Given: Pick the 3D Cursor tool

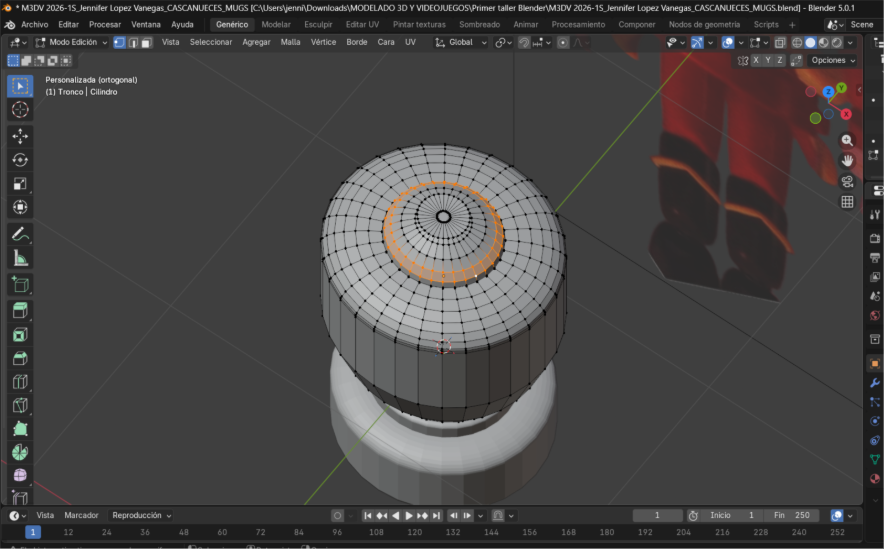Looking at the screenshot, I should click(x=20, y=110).
